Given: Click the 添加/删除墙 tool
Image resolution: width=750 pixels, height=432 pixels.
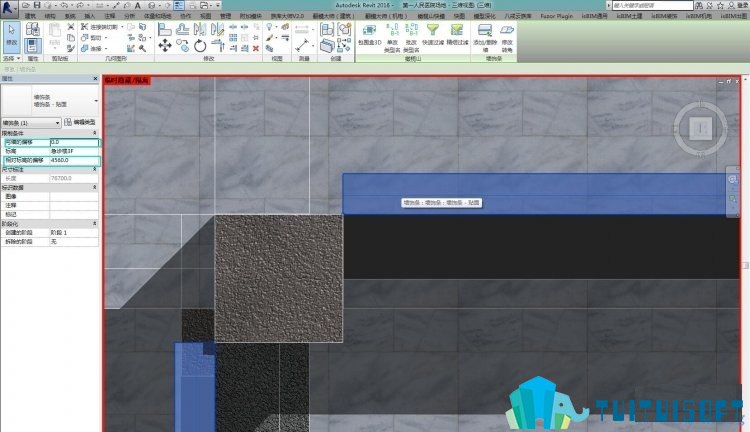Looking at the screenshot, I should click(485, 38).
